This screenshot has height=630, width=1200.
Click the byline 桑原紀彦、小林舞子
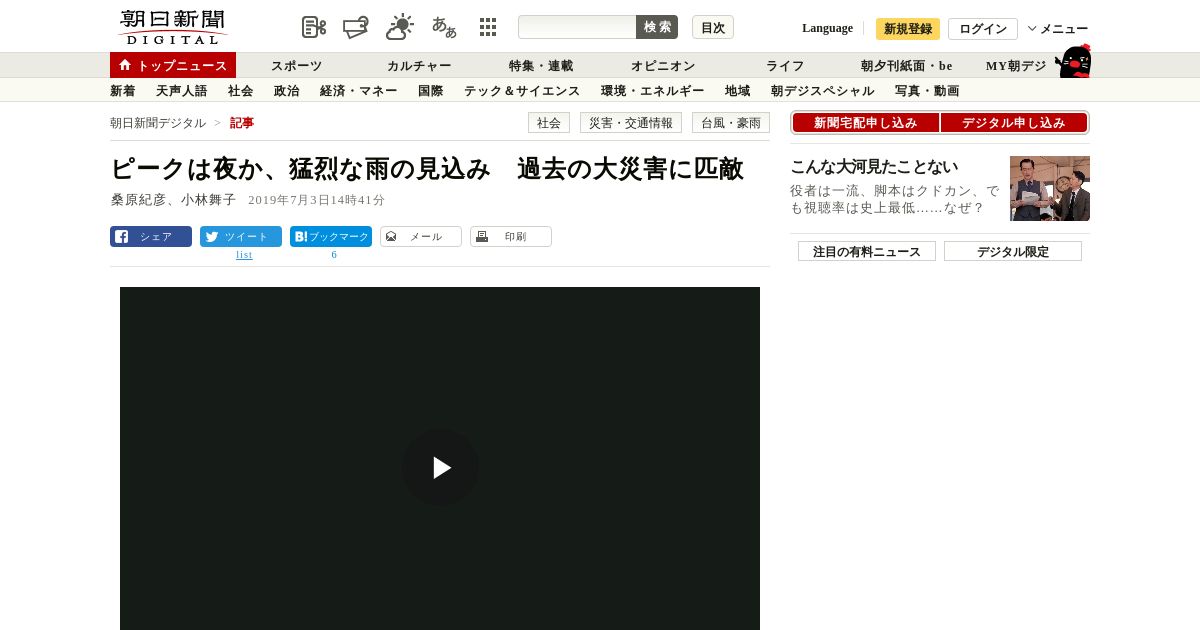[x=173, y=200]
